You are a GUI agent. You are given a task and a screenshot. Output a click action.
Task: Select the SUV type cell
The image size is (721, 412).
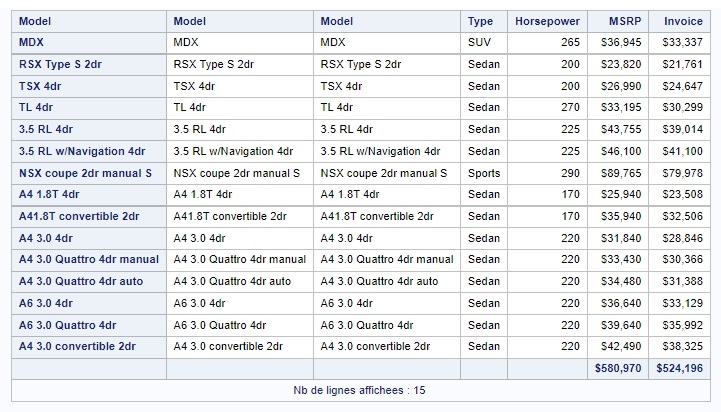(479, 42)
